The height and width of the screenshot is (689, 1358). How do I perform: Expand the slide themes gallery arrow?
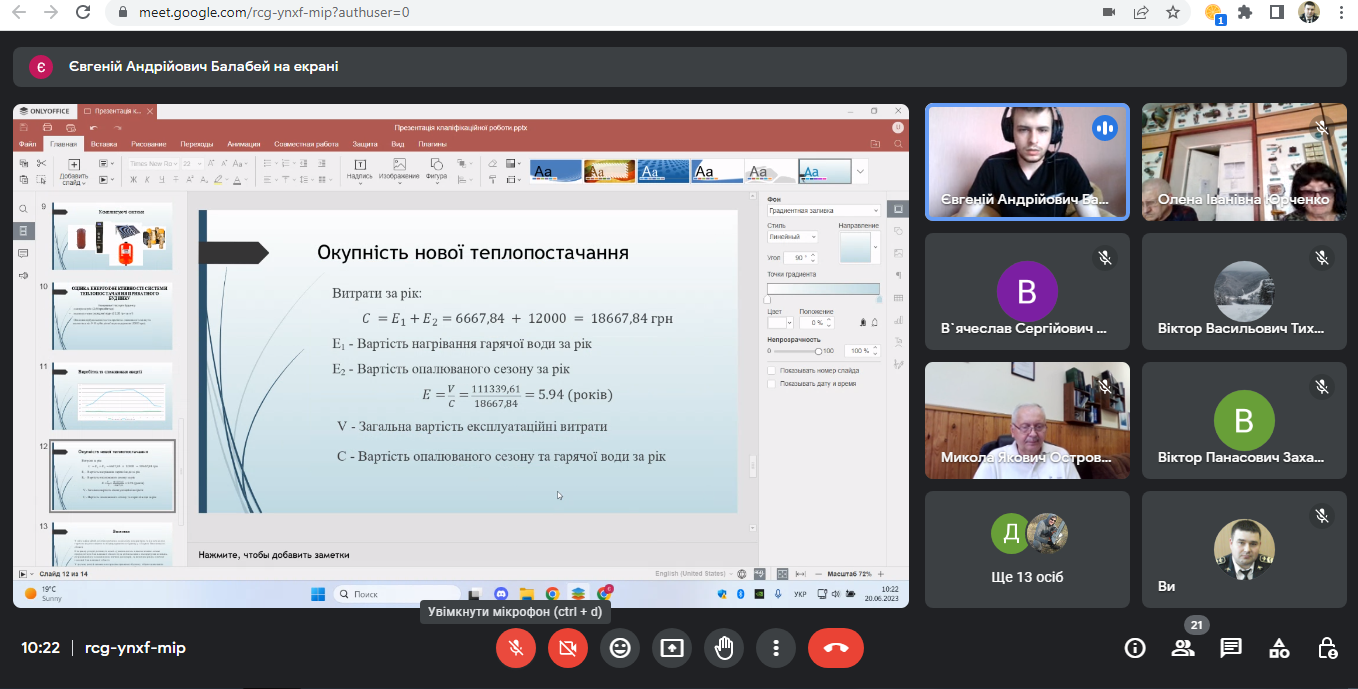(861, 172)
